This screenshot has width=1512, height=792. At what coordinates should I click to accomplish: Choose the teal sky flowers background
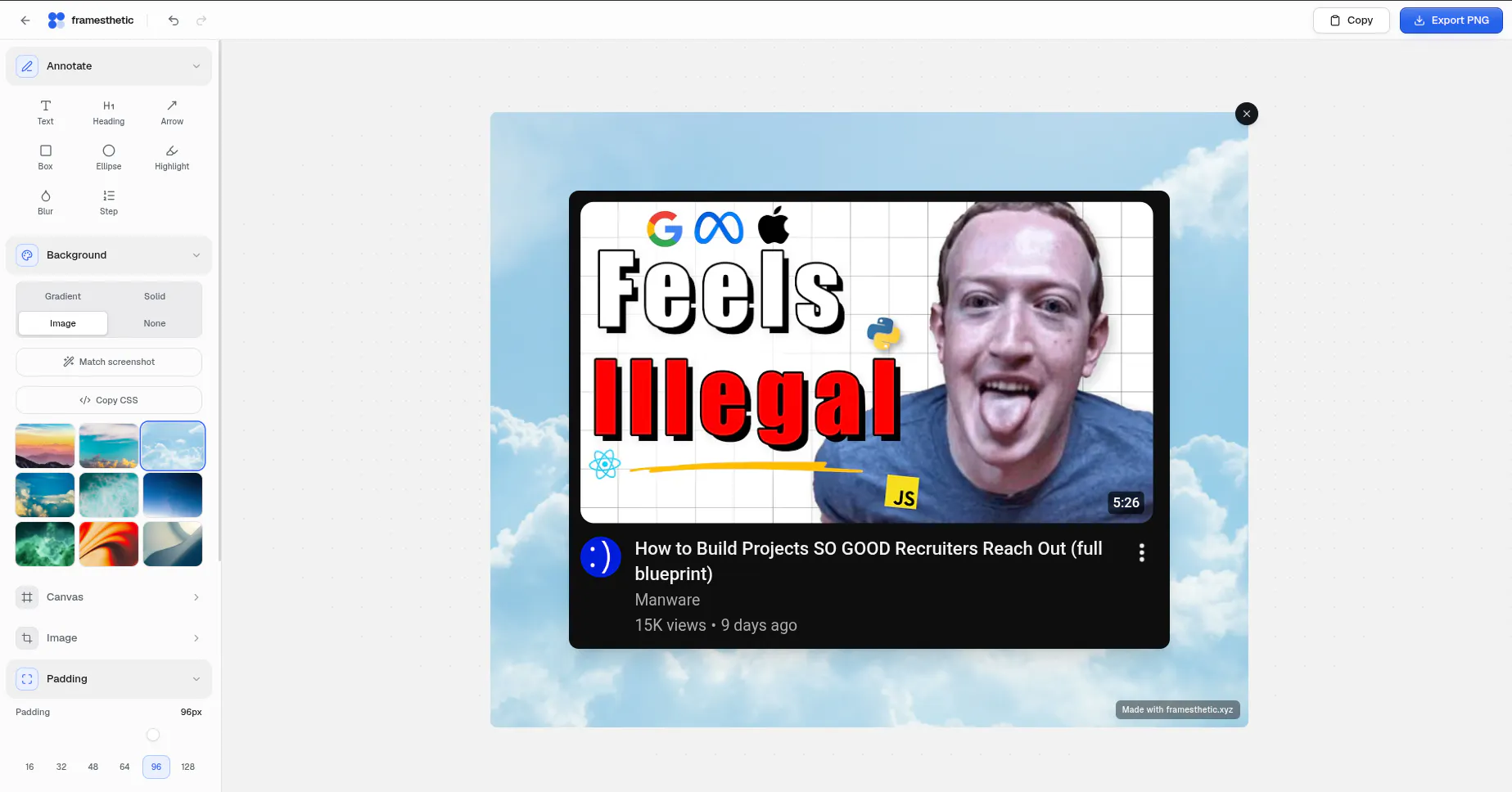point(109,446)
